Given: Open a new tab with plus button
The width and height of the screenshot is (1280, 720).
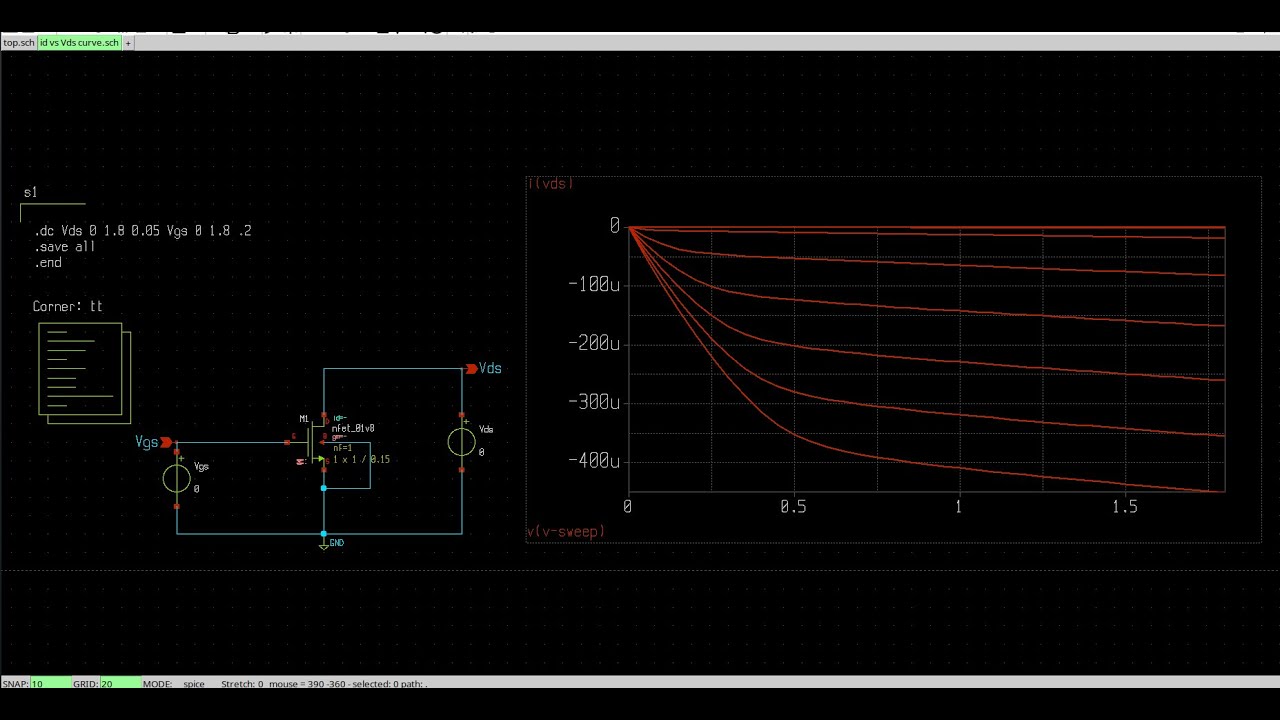Looking at the screenshot, I should (128, 43).
